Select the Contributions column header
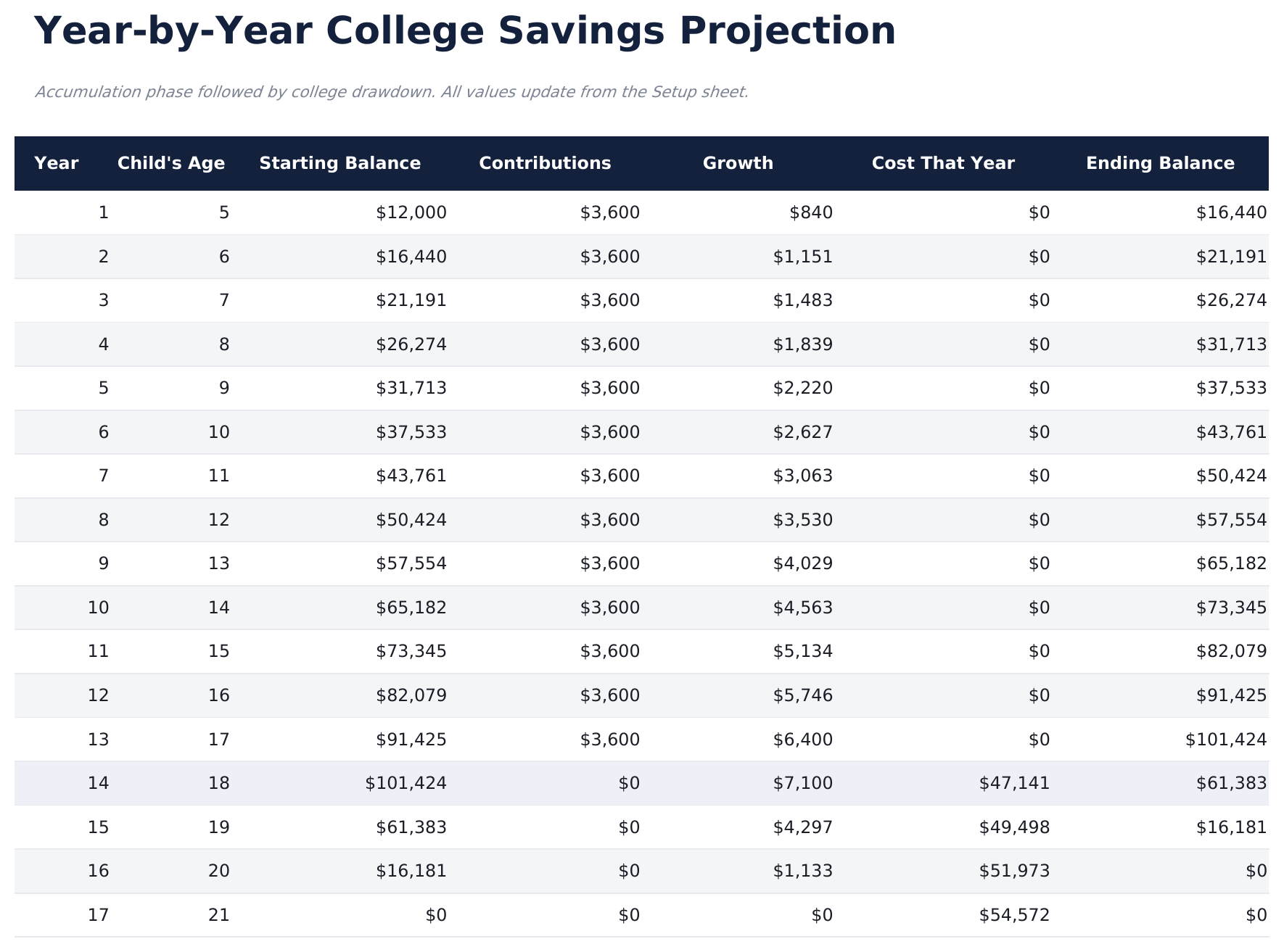1284x952 pixels. click(x=545, y=163)
